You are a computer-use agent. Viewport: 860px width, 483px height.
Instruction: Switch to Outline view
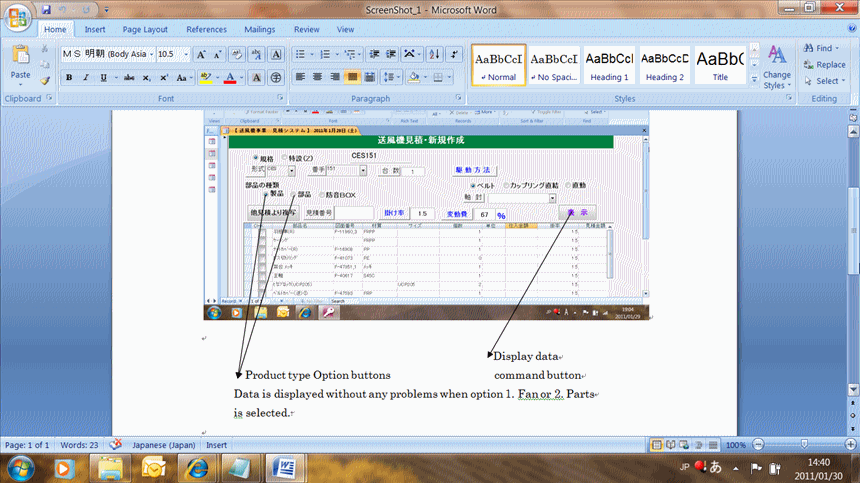(x=699, y=445)
